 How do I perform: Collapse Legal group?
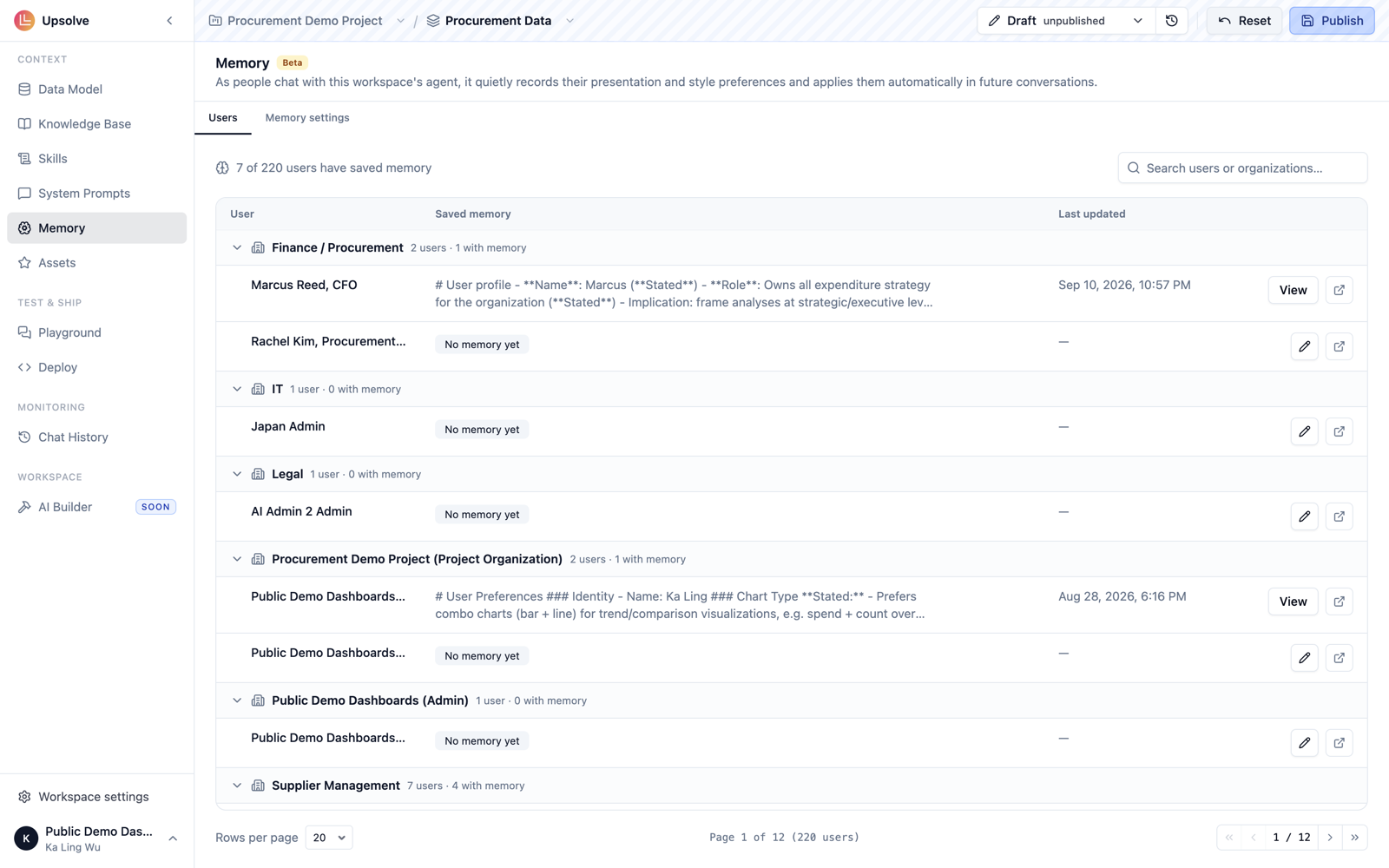237,475
